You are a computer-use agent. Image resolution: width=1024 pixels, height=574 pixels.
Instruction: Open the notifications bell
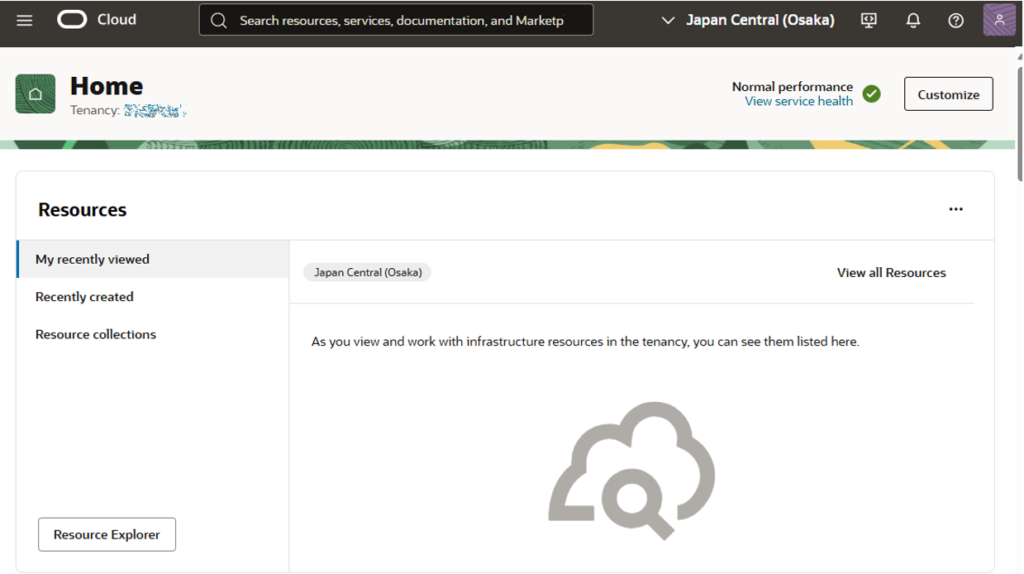click(x=913, y=20)
